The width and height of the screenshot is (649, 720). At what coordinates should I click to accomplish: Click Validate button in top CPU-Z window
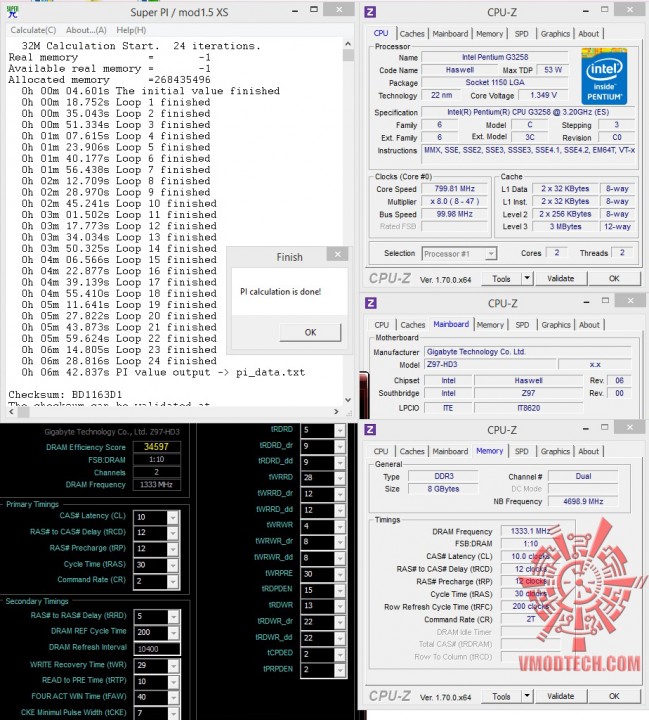point(560,279)
